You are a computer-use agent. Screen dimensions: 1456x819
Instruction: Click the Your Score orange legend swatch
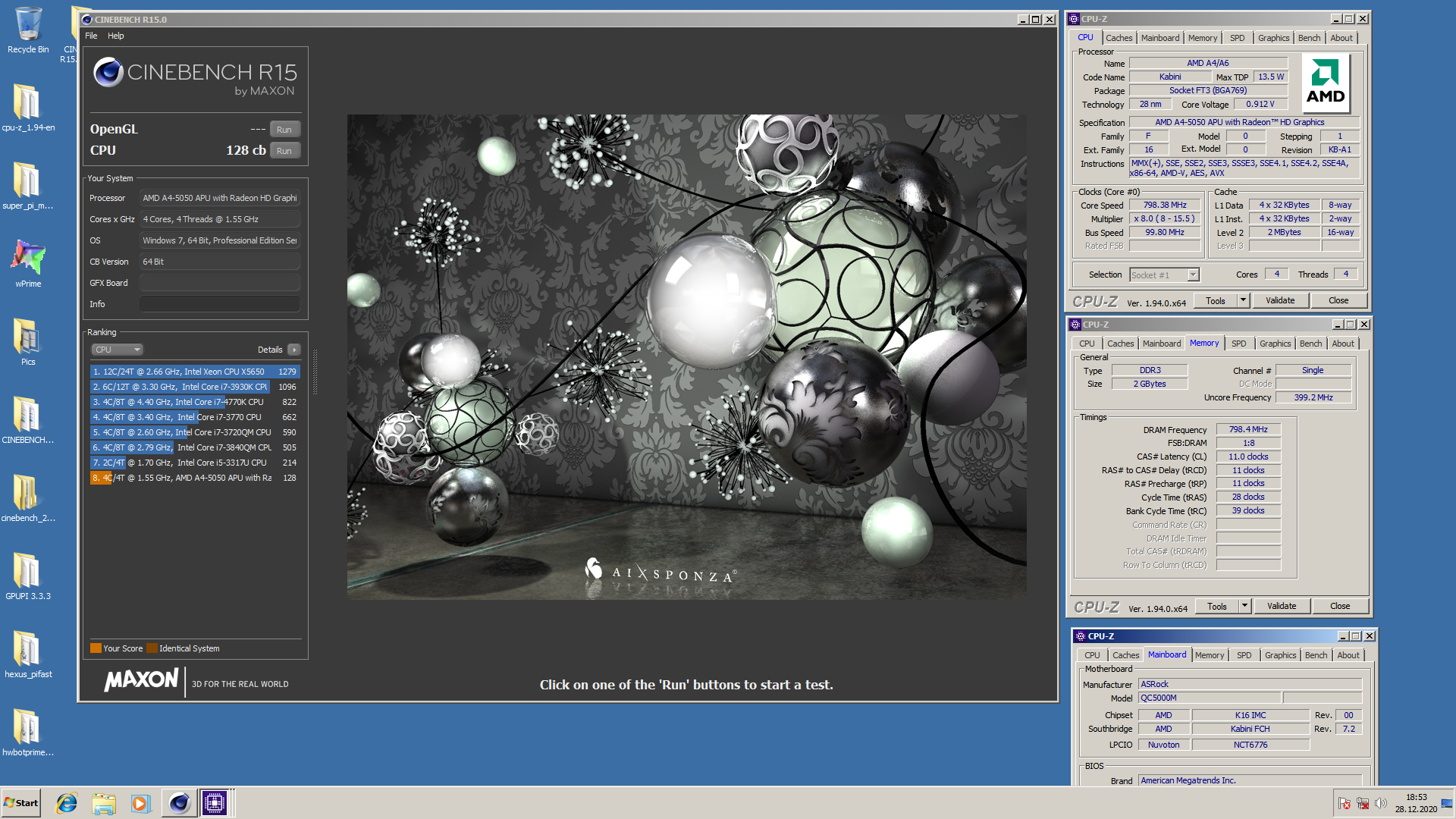coord(96,648)
